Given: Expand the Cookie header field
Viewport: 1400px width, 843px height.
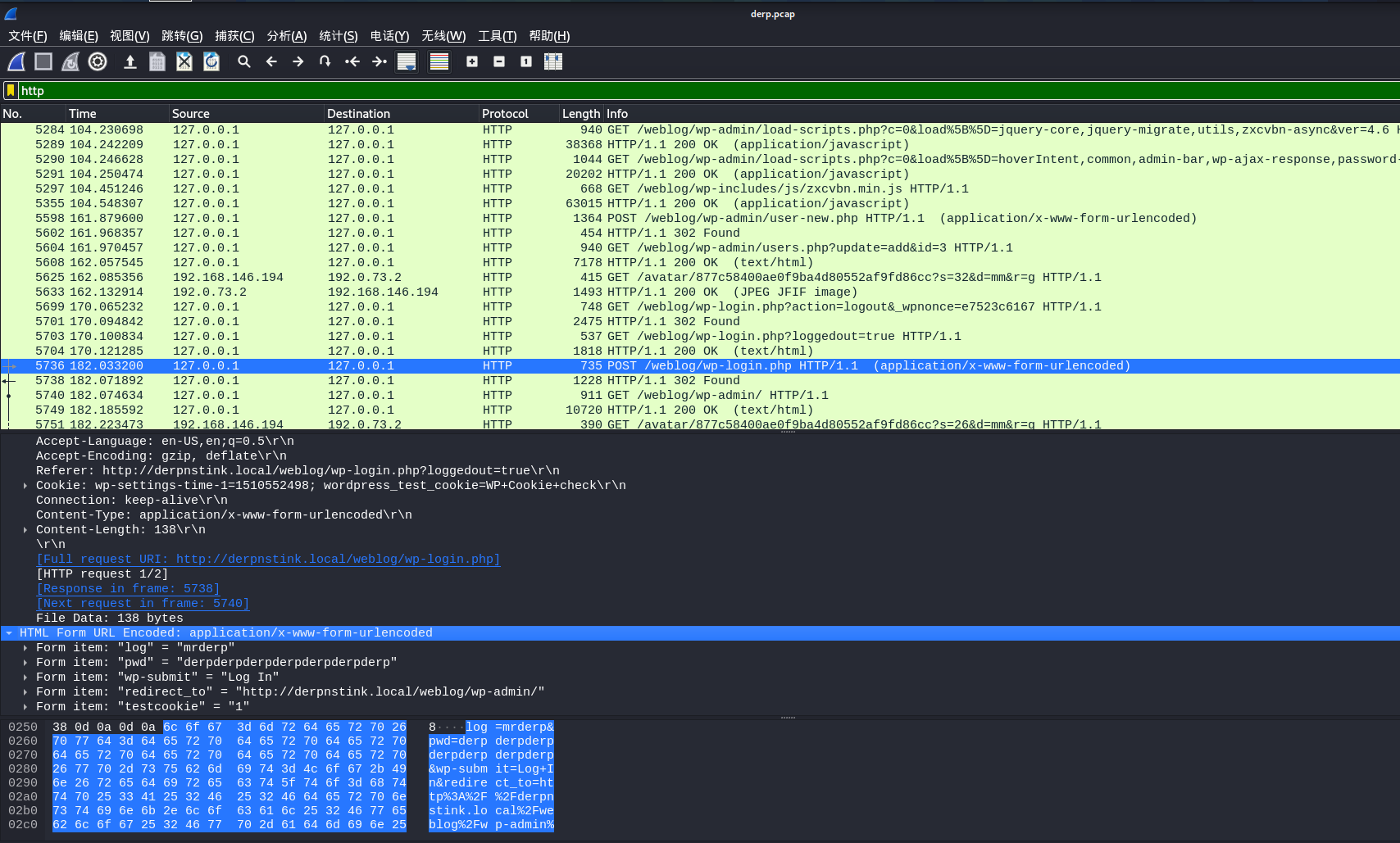Looking at the screenshot, I should pyautogui.click(x=25, y=486).
